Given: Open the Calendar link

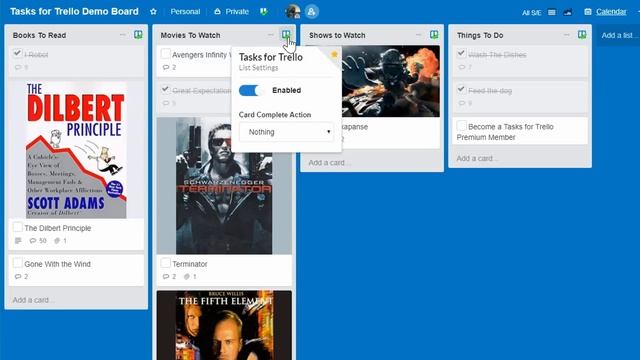Looking at the screenshot, I should pos(611,12).
